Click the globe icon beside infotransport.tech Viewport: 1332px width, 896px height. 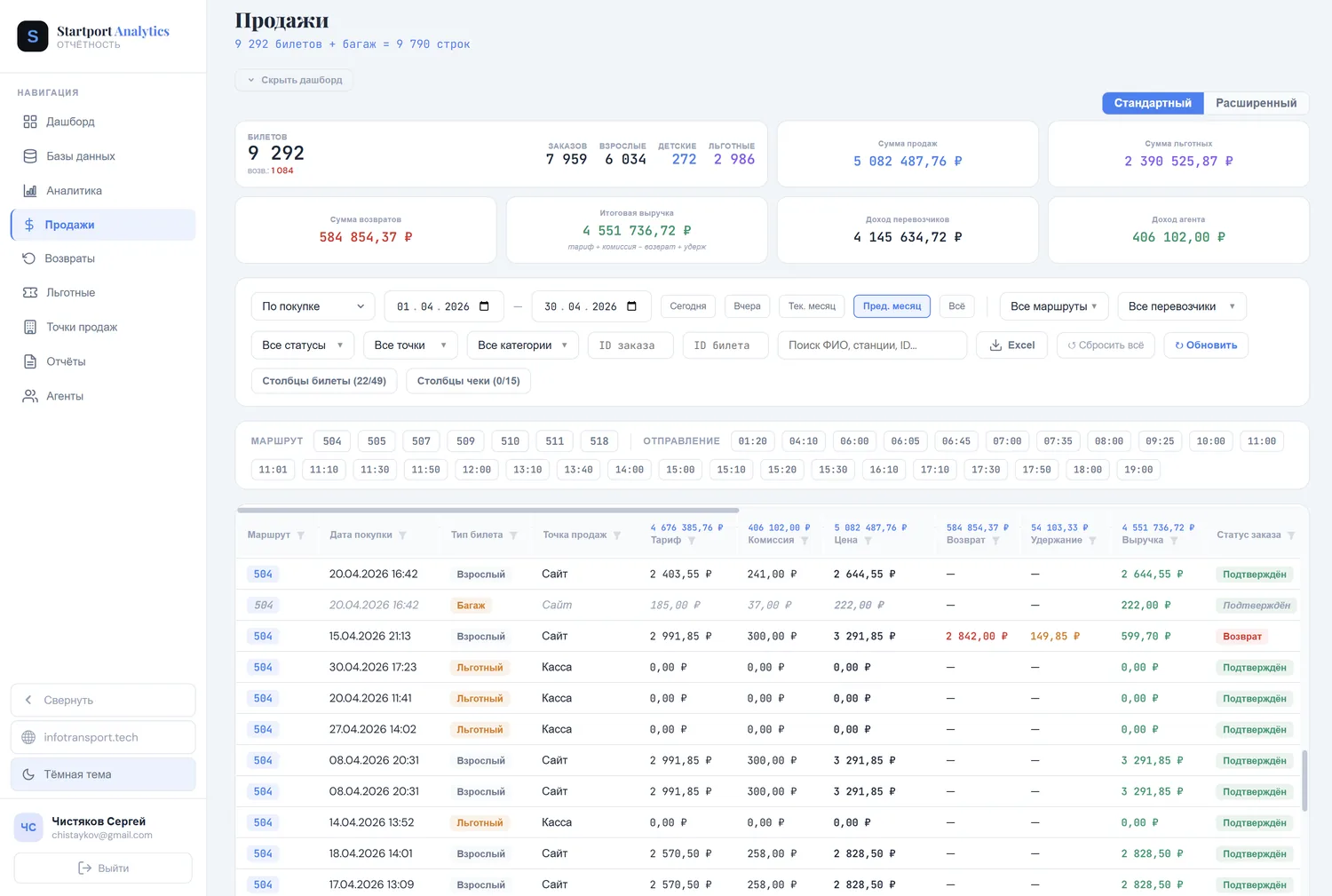click(x=28, y=737)
